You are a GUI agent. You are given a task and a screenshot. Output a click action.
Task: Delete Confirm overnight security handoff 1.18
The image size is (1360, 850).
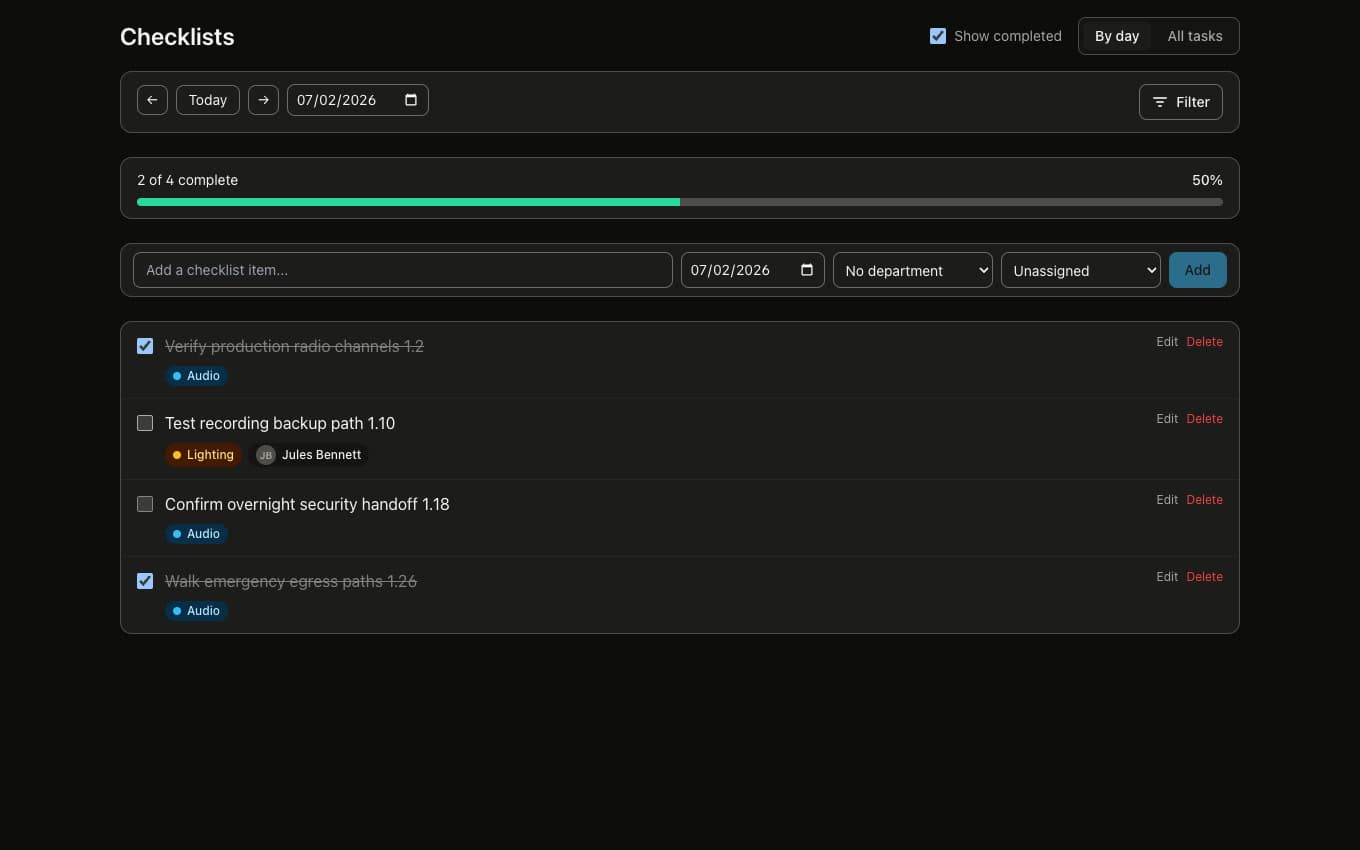pyautogui.click(x=1204, y=500)
